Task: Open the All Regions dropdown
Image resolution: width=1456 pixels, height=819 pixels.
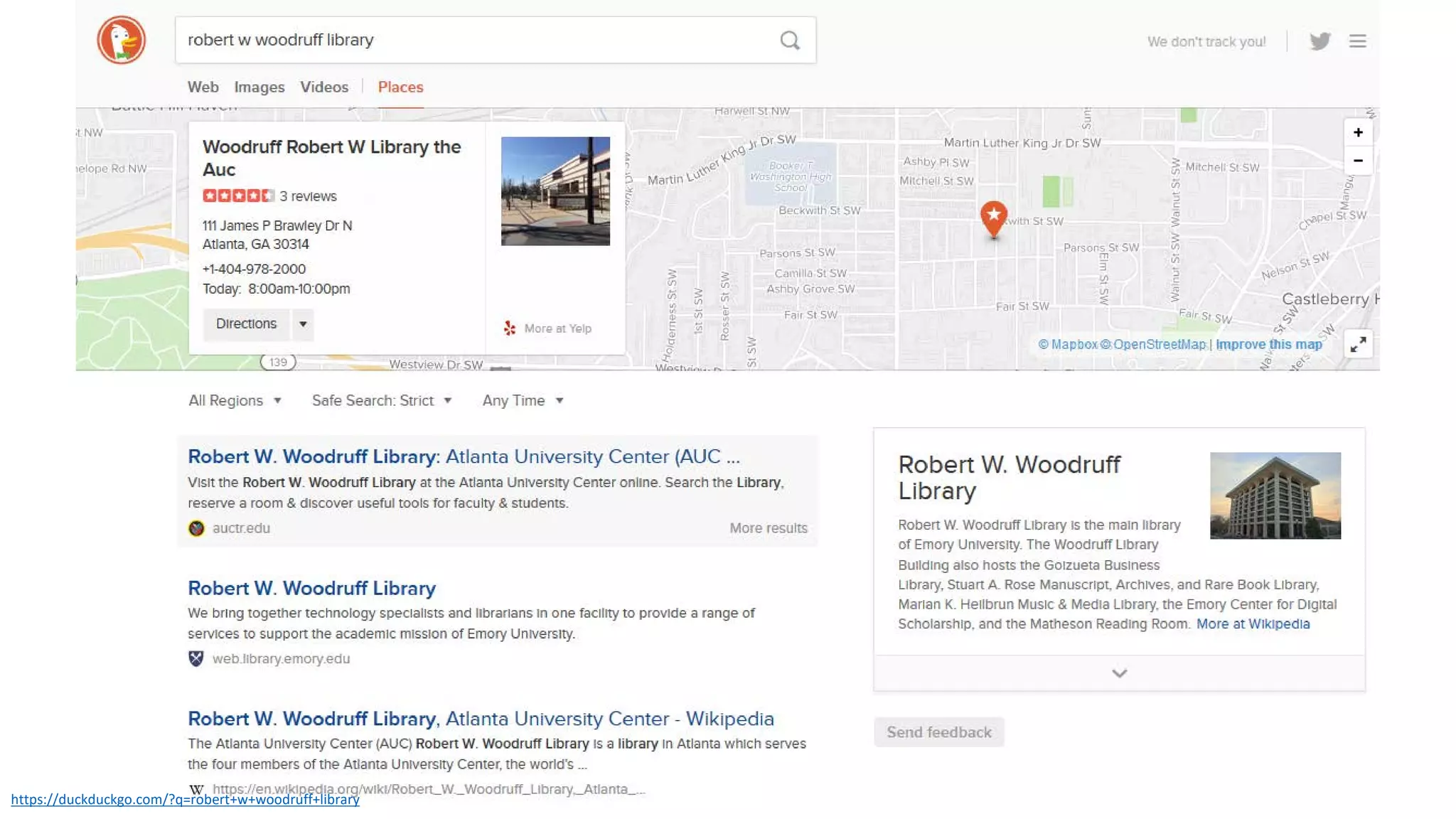Action: coord(235,401)
